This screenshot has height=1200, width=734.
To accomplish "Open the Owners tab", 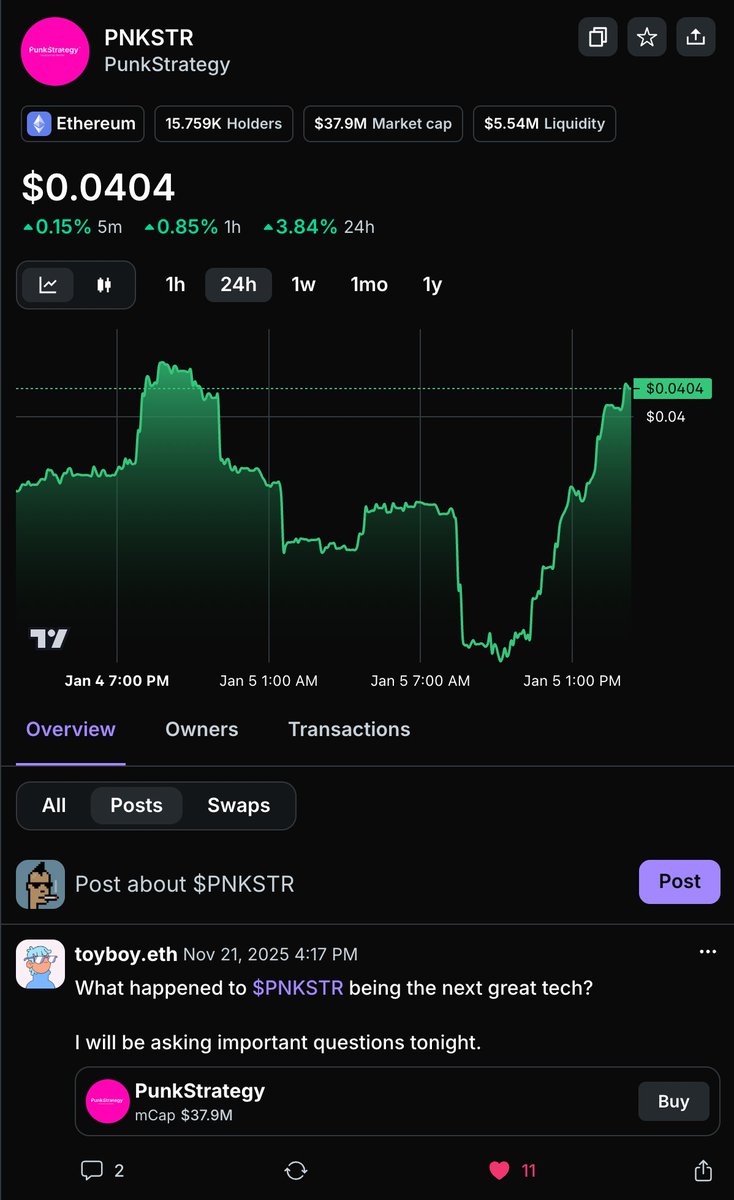I will [x=202, y=730].
